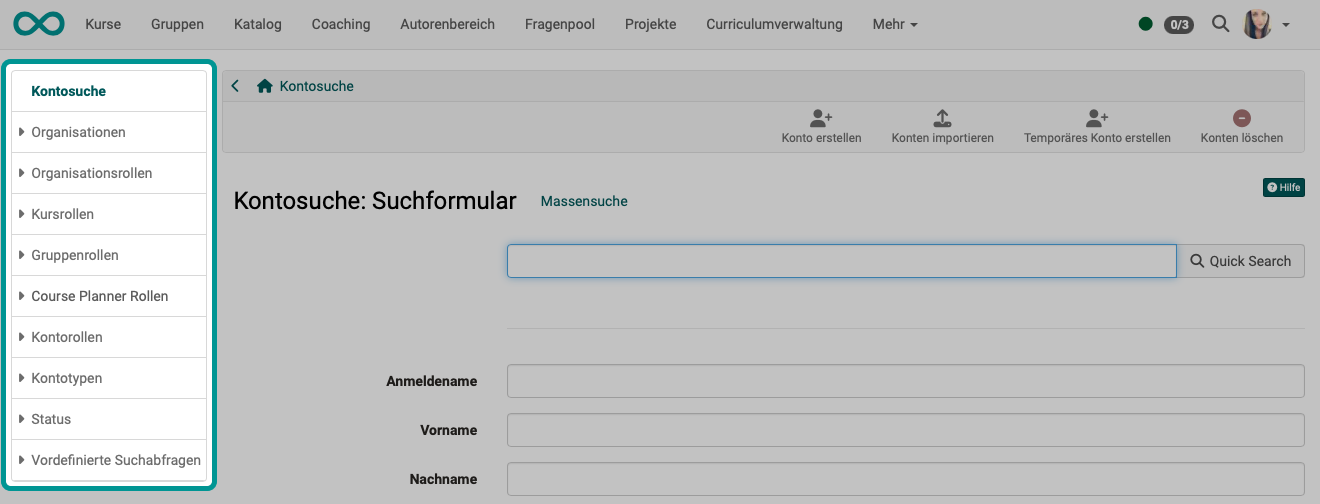Select Organisationsrollen in the sidebar
1320x504 pixels.
92,173
